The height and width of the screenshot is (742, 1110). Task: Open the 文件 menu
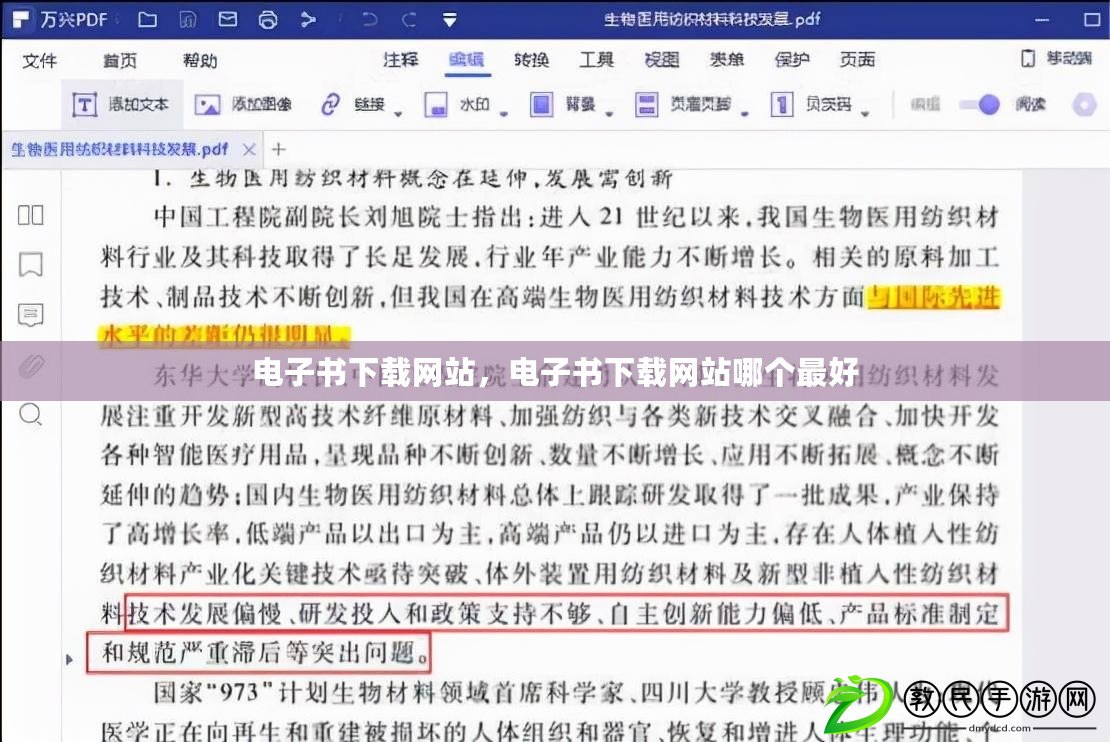coord(40,61)
